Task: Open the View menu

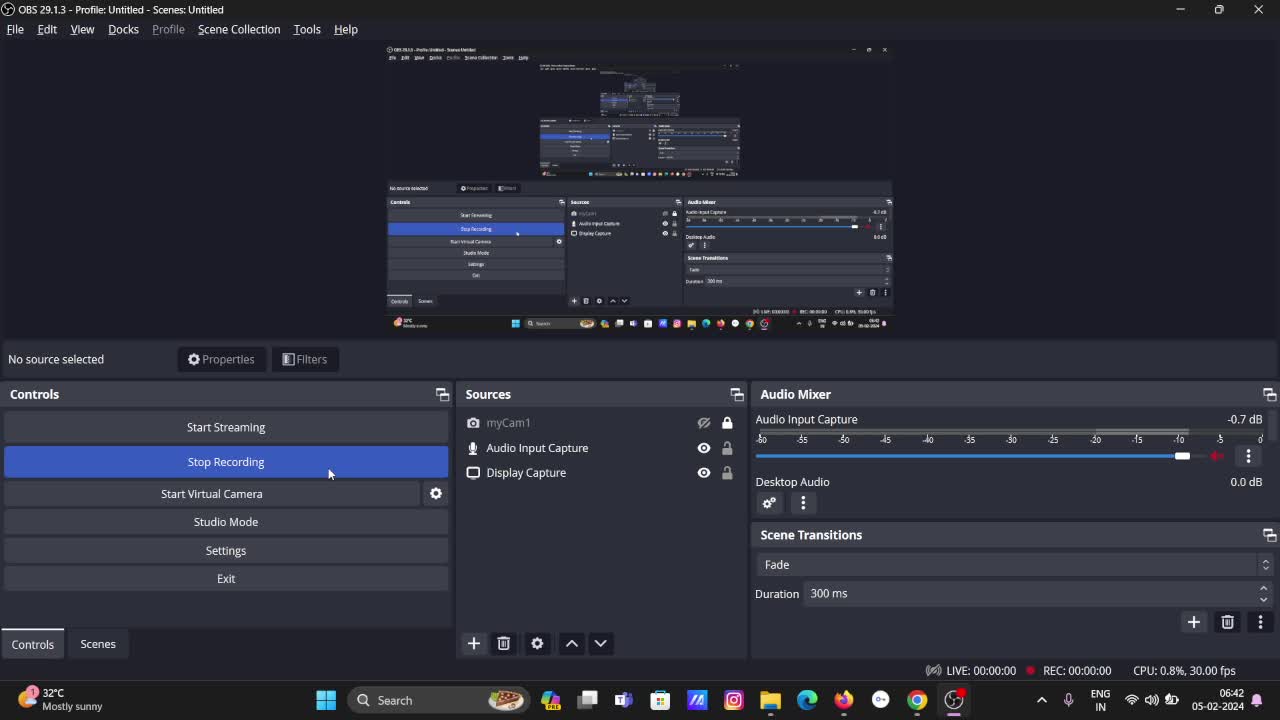Action: point(82,29)
